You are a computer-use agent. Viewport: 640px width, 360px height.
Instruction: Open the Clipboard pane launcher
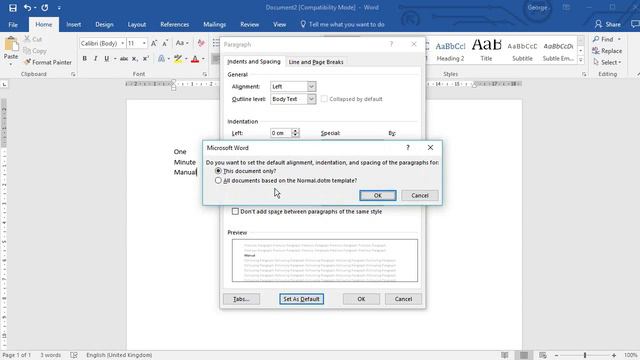click(x=73, y=74)
